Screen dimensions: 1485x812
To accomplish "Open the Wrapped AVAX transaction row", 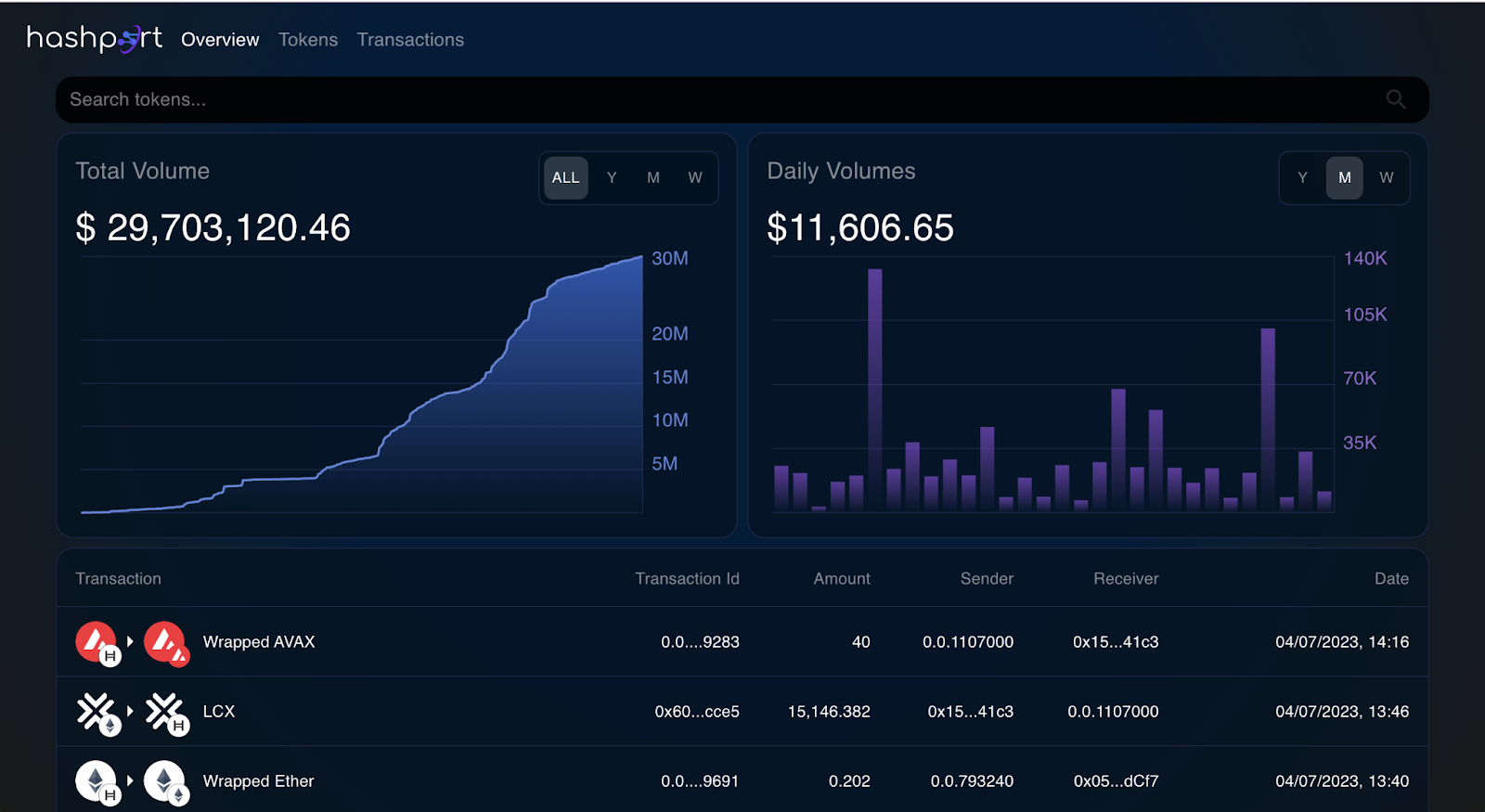I will (x=259, y=642).
